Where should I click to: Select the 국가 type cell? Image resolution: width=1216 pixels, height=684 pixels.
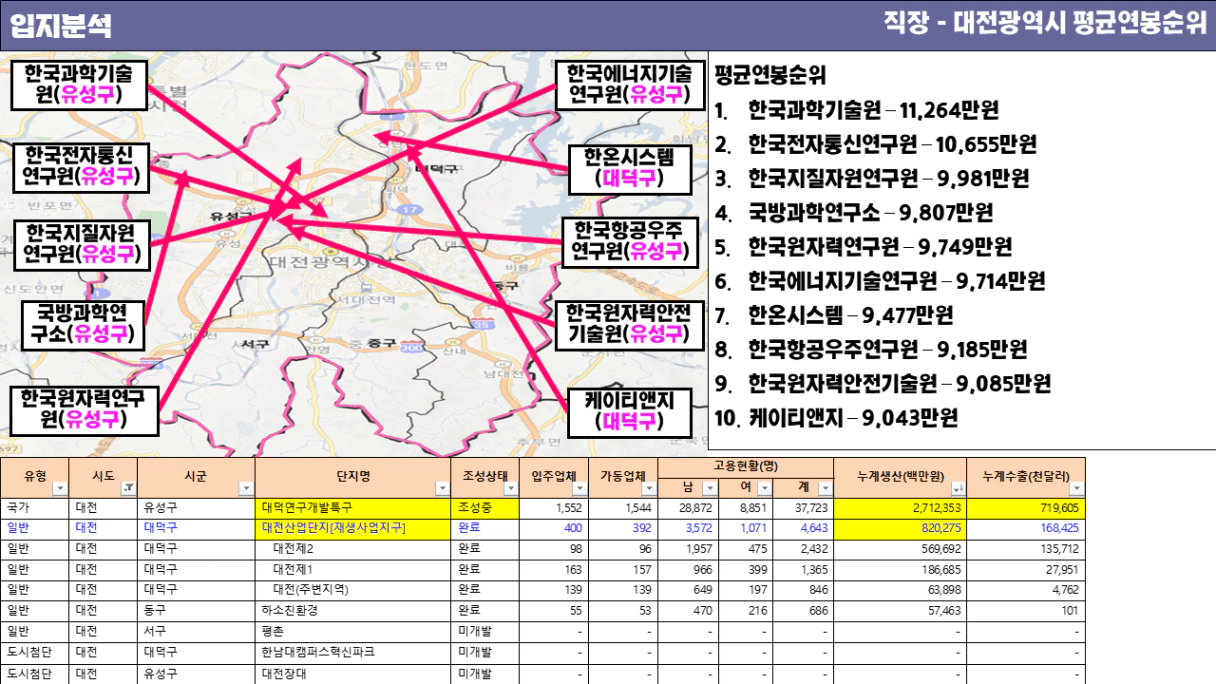(x=34, y=508)
